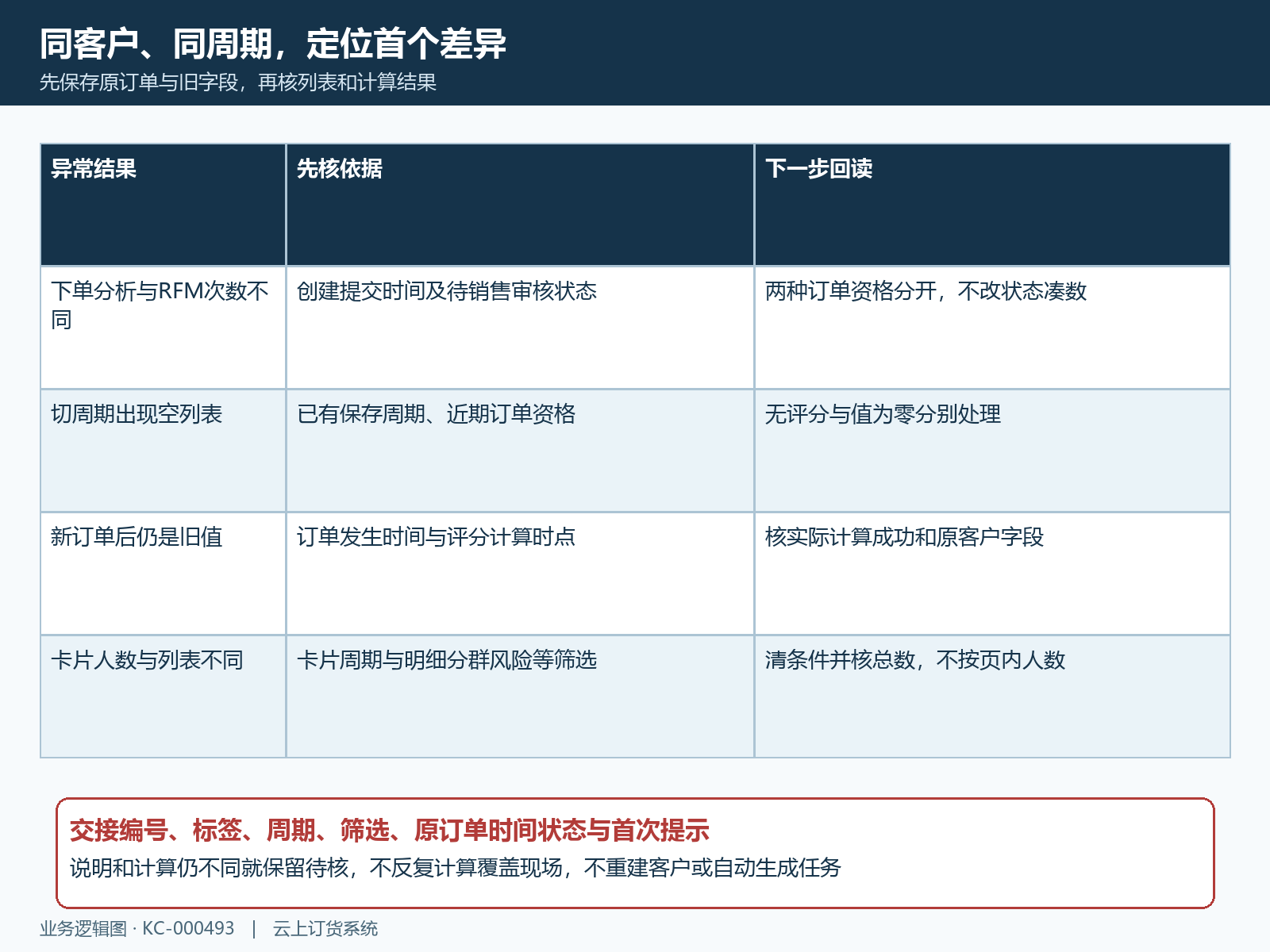This screenshot has width=1270, height=952.
Task: Click footer text 业务逻辑图 · KC-000493
Action: [137, 929]
